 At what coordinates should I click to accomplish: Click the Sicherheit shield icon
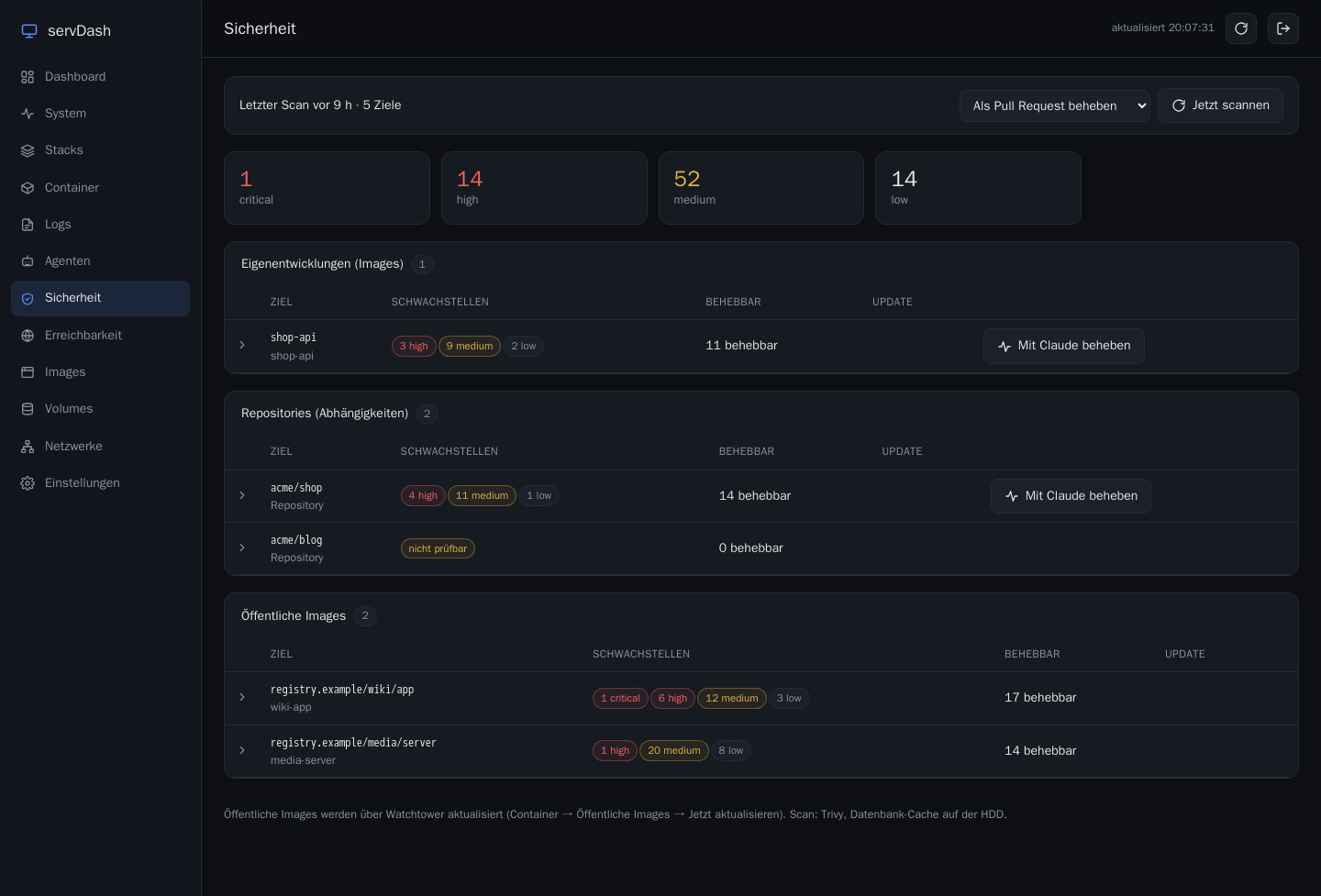click(28, 299)
